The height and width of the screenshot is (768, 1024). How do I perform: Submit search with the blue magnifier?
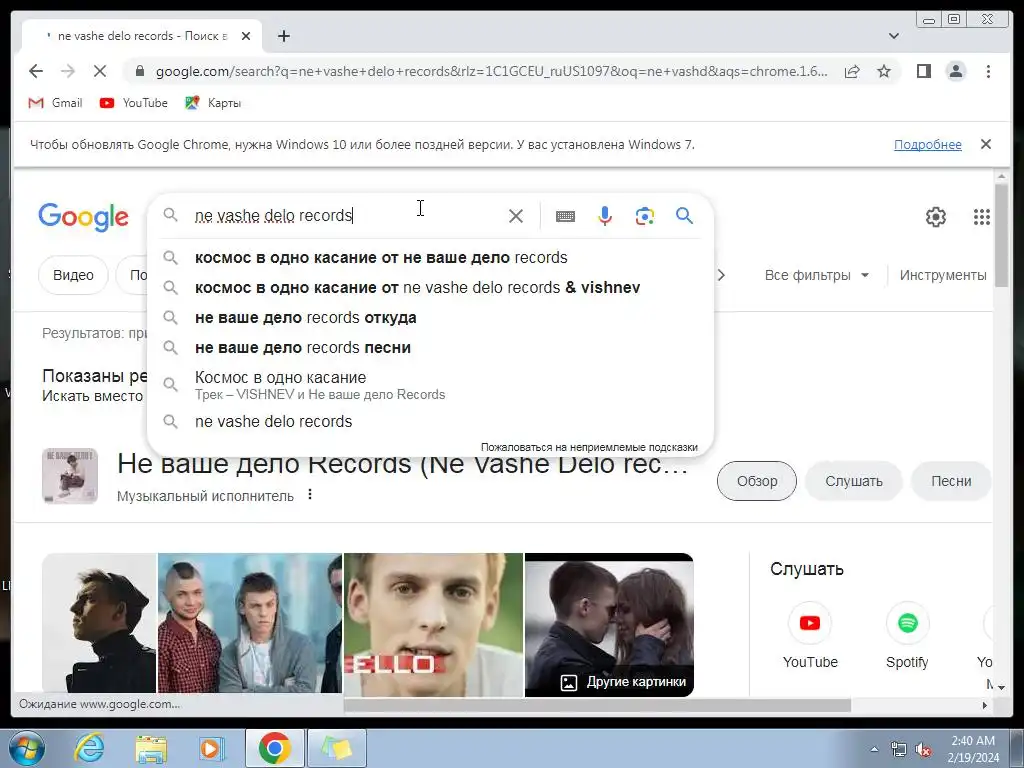684,216
